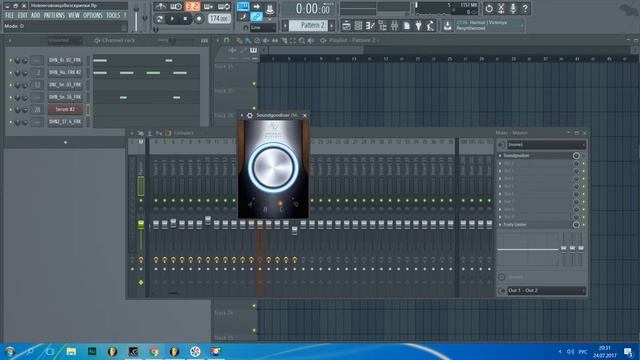Select the DMB_Ha. FRK #2 channel
Screen dimensions: 640x360
click(x=65, y=72)
